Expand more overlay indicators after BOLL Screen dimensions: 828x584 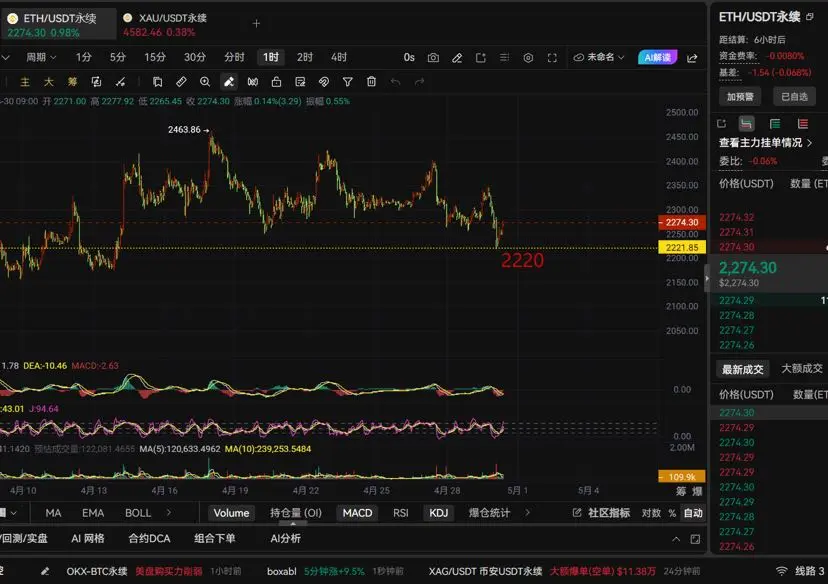coord(168,512)
